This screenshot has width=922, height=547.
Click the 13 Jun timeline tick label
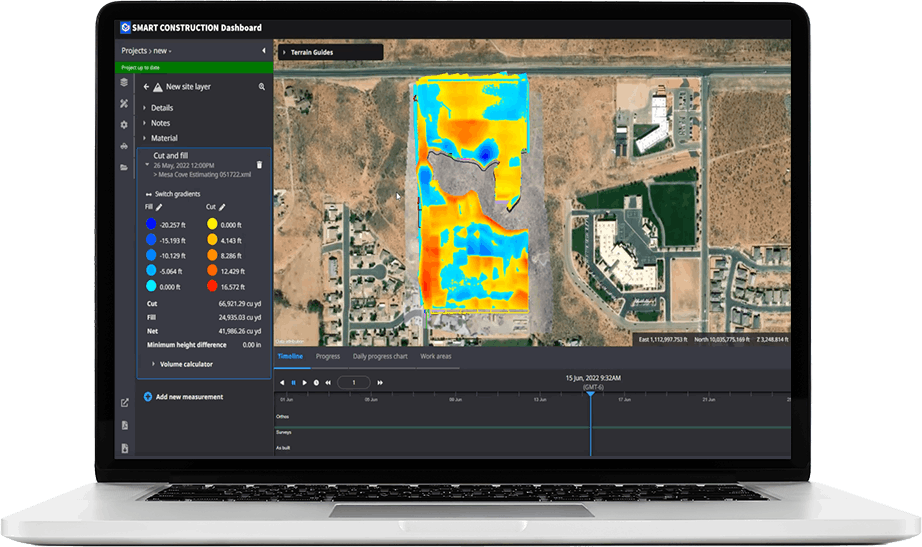(x=540, y=400)
